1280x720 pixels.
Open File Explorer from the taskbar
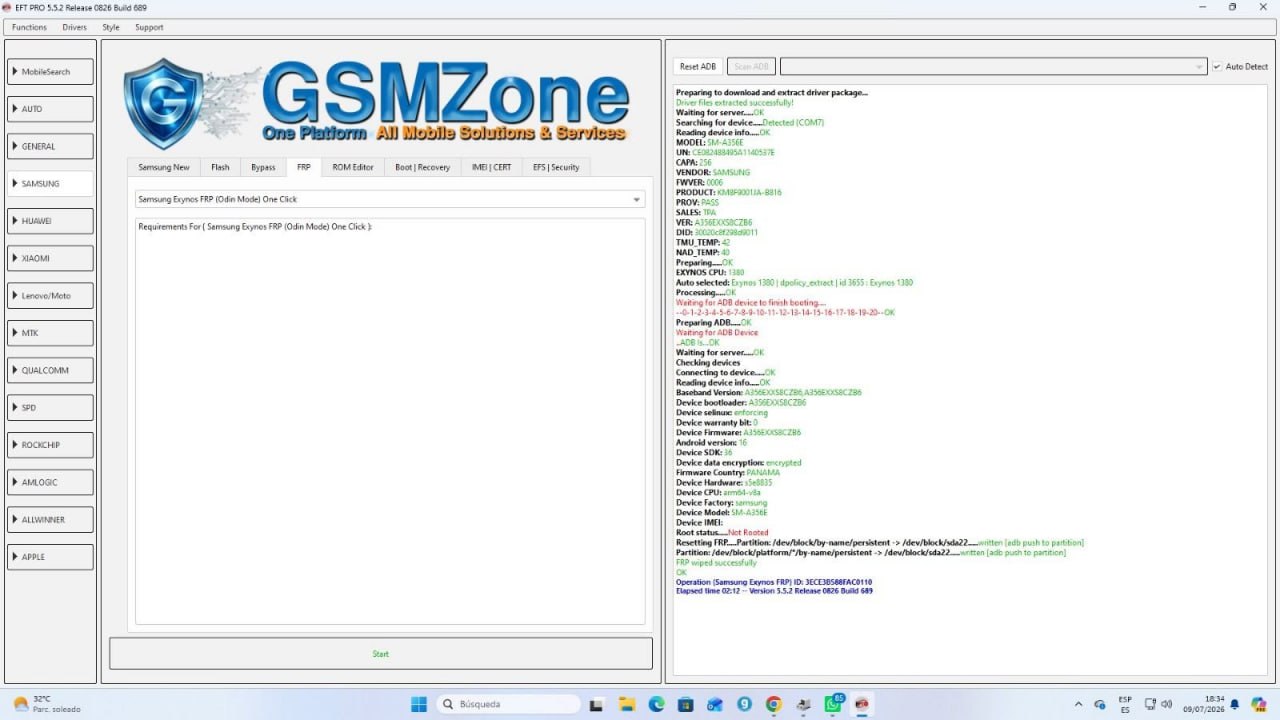coord(627,704)
